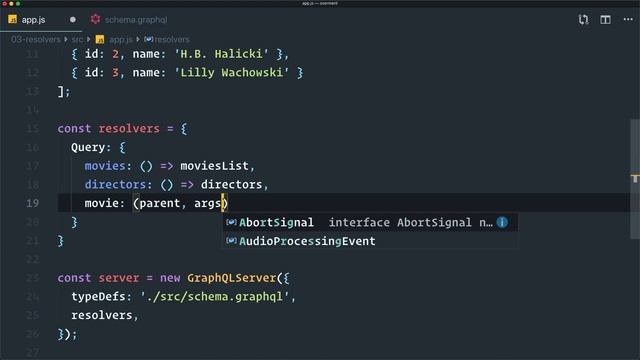640x360 pixels.
Task: Click the unsaved dot on app.js tab
Action: coord(73,20)
